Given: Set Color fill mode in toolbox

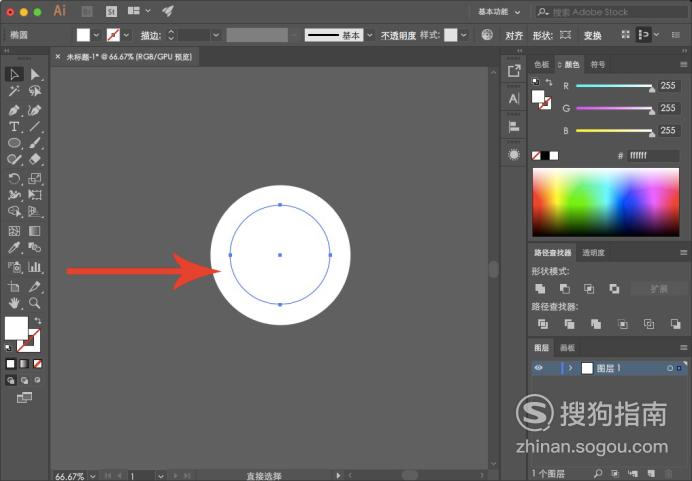Looking at the screenshot, I should click(11, 364).
